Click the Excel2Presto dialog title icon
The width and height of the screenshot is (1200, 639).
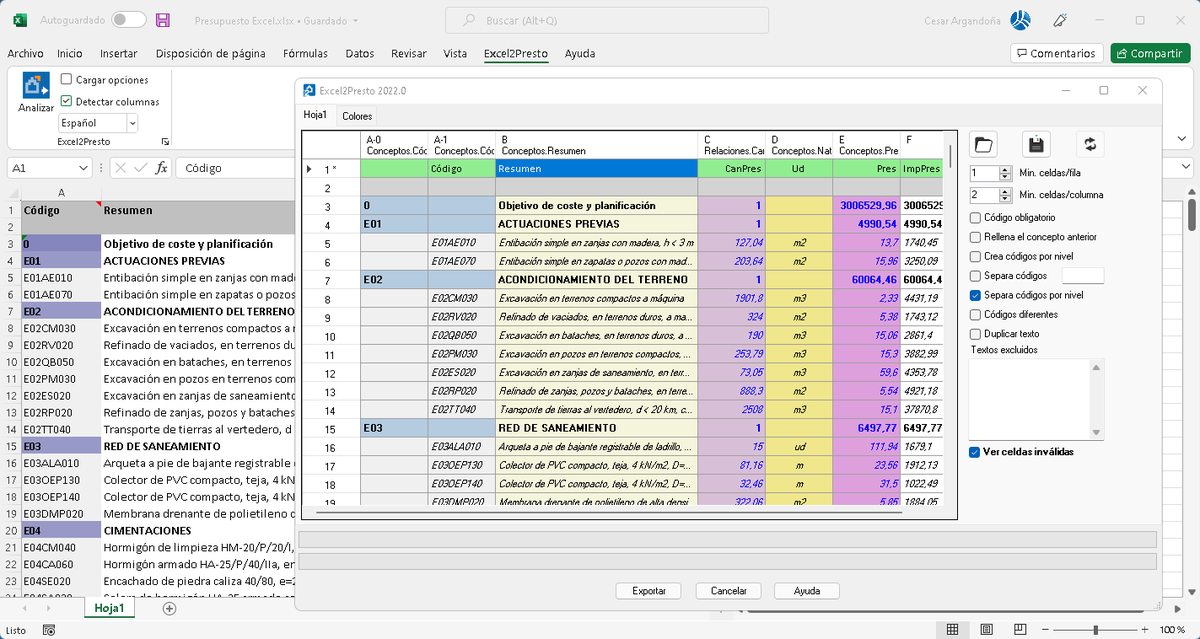[x=309, y=90]
